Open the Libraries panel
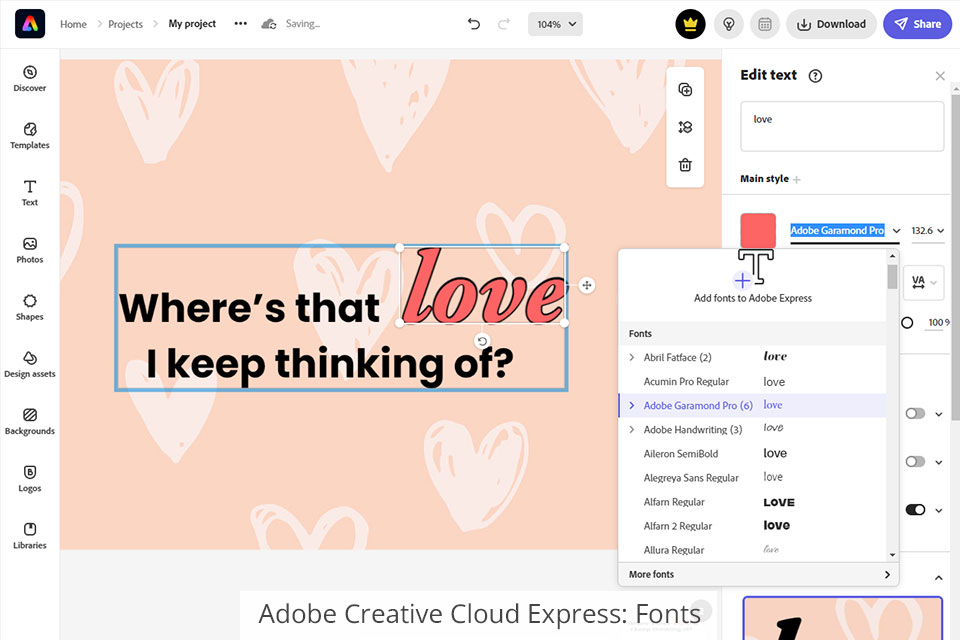Image resolution: width=960 pixels, height=640 pixels. pos(29,536)
